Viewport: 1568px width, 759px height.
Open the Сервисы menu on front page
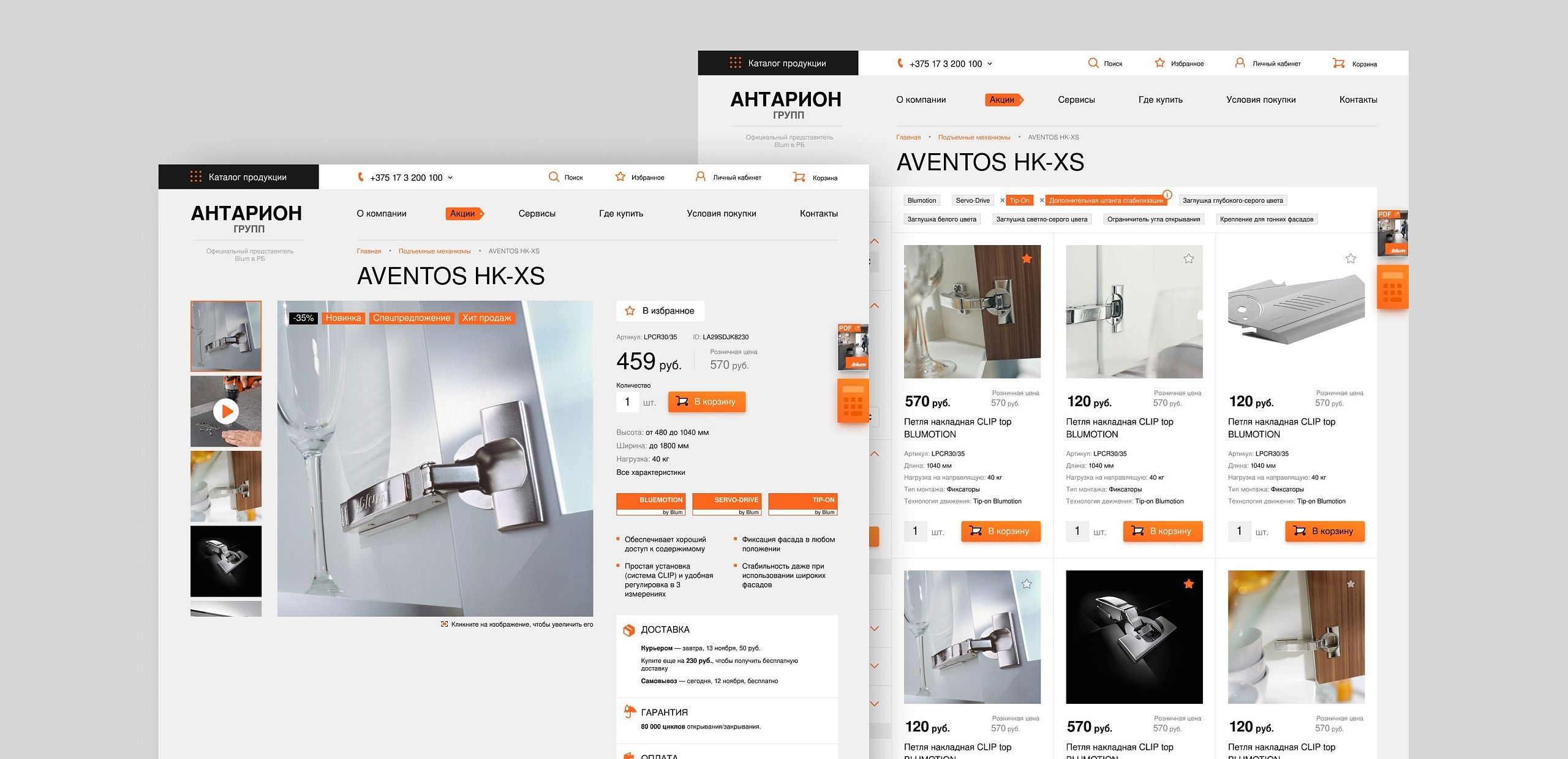click(537, 214)
